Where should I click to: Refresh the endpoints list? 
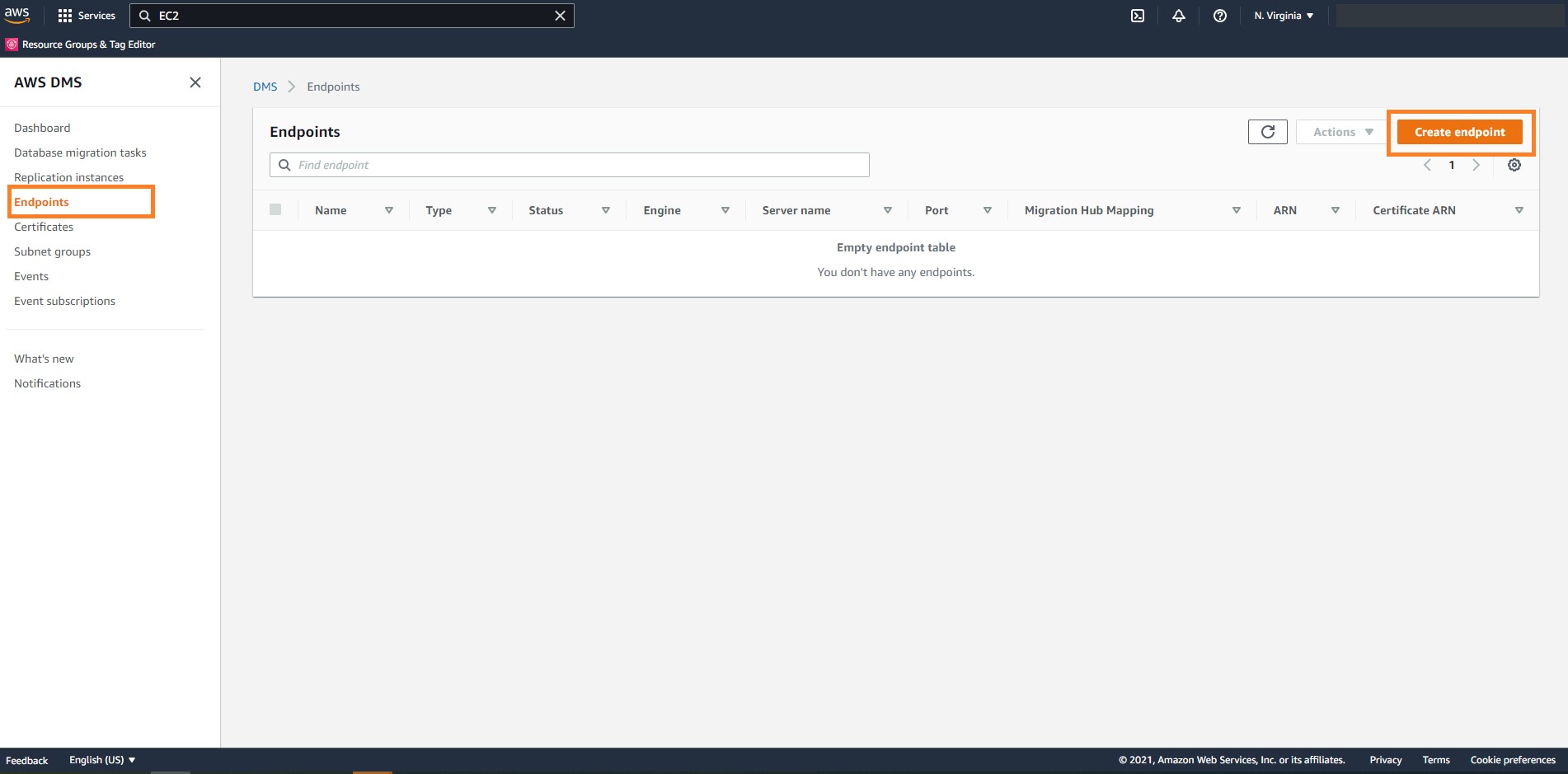click(1267, 132)
